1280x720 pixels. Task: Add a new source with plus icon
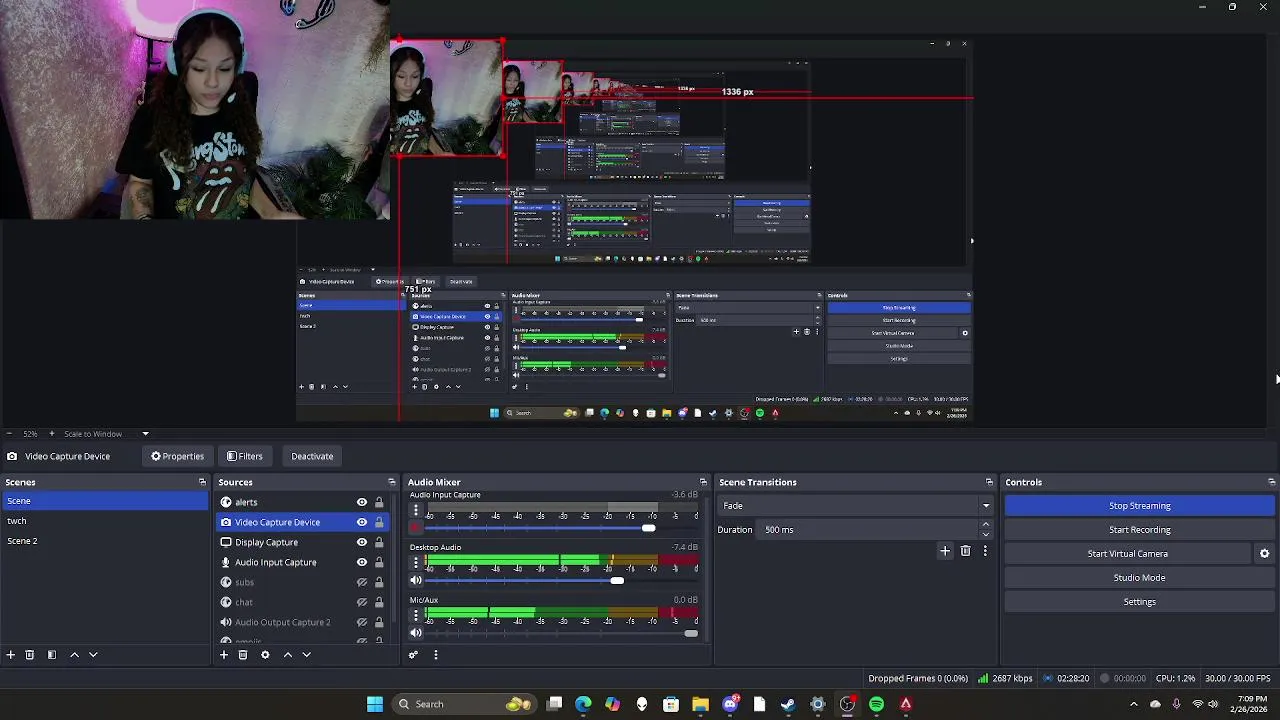[224, 655]
